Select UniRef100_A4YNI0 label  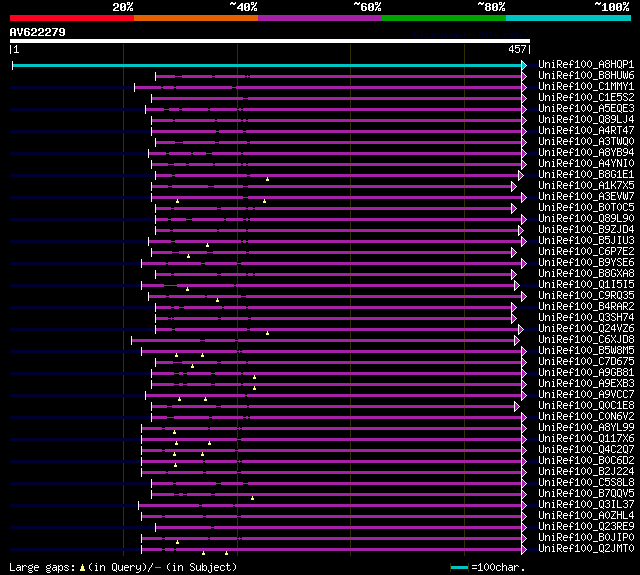pyautogui.click(x=586, y=164)
